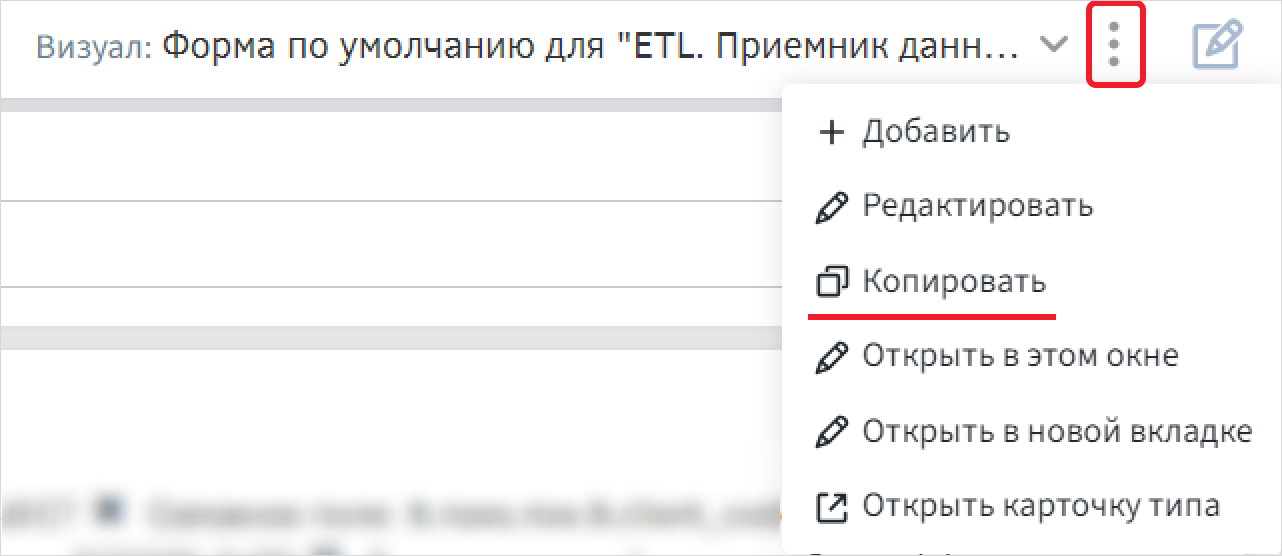1282x556 pixels.
Task: Click the plus icon beside Добавить
Action: click(832, 132)
